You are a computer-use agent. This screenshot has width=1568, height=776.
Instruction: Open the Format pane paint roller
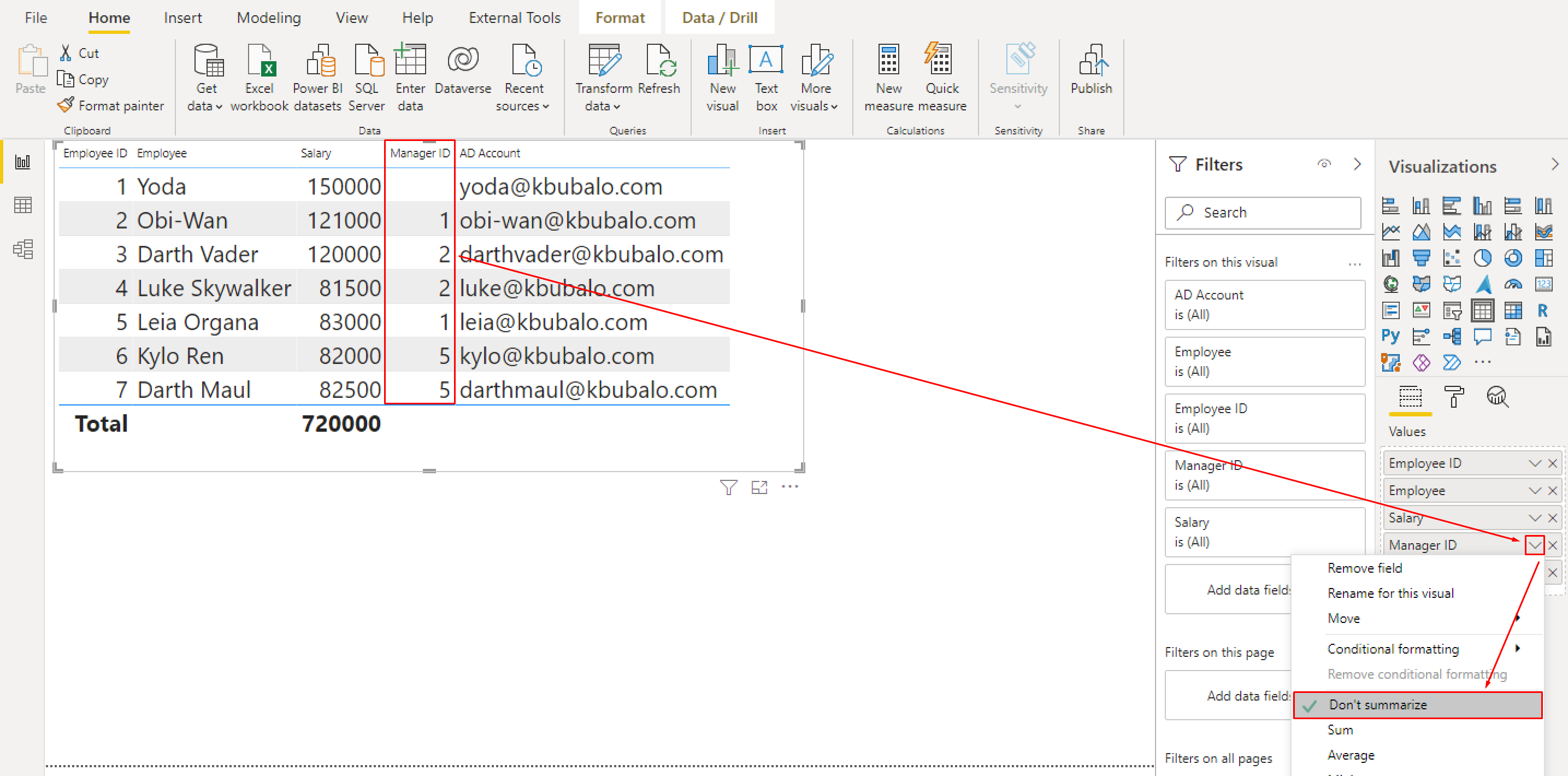1454,396
